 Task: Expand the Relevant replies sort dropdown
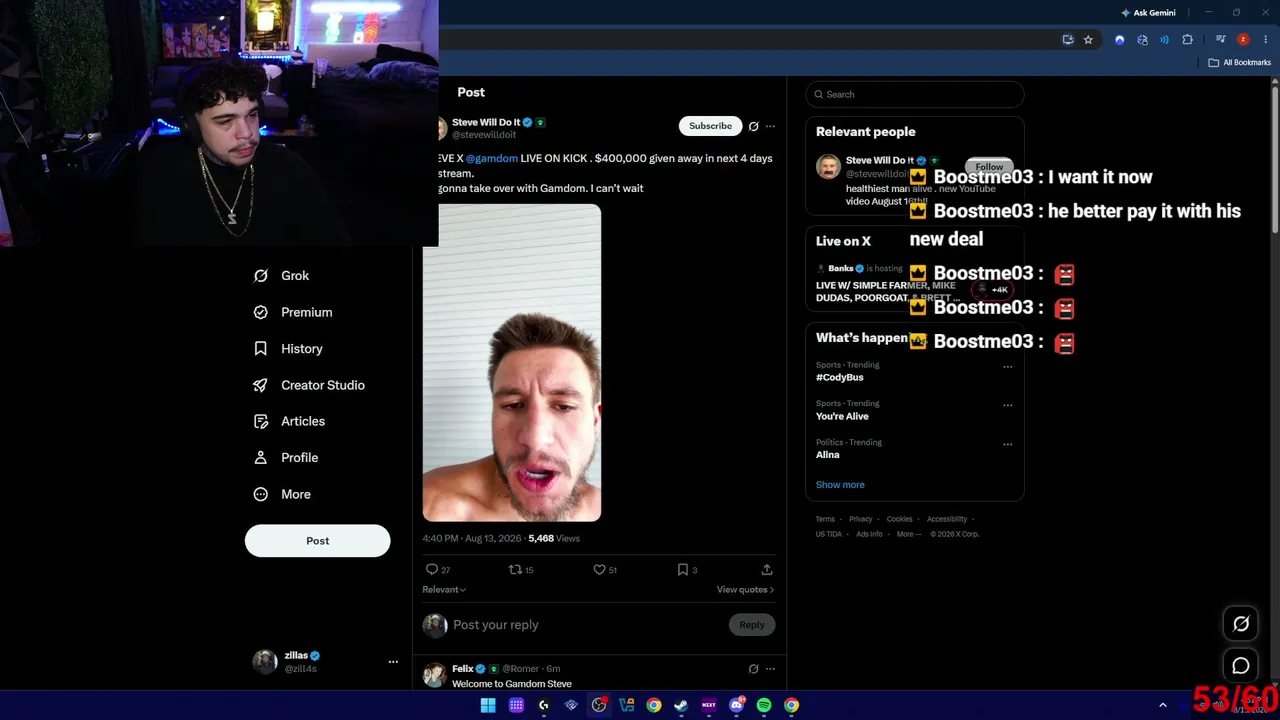click(444, 590)
